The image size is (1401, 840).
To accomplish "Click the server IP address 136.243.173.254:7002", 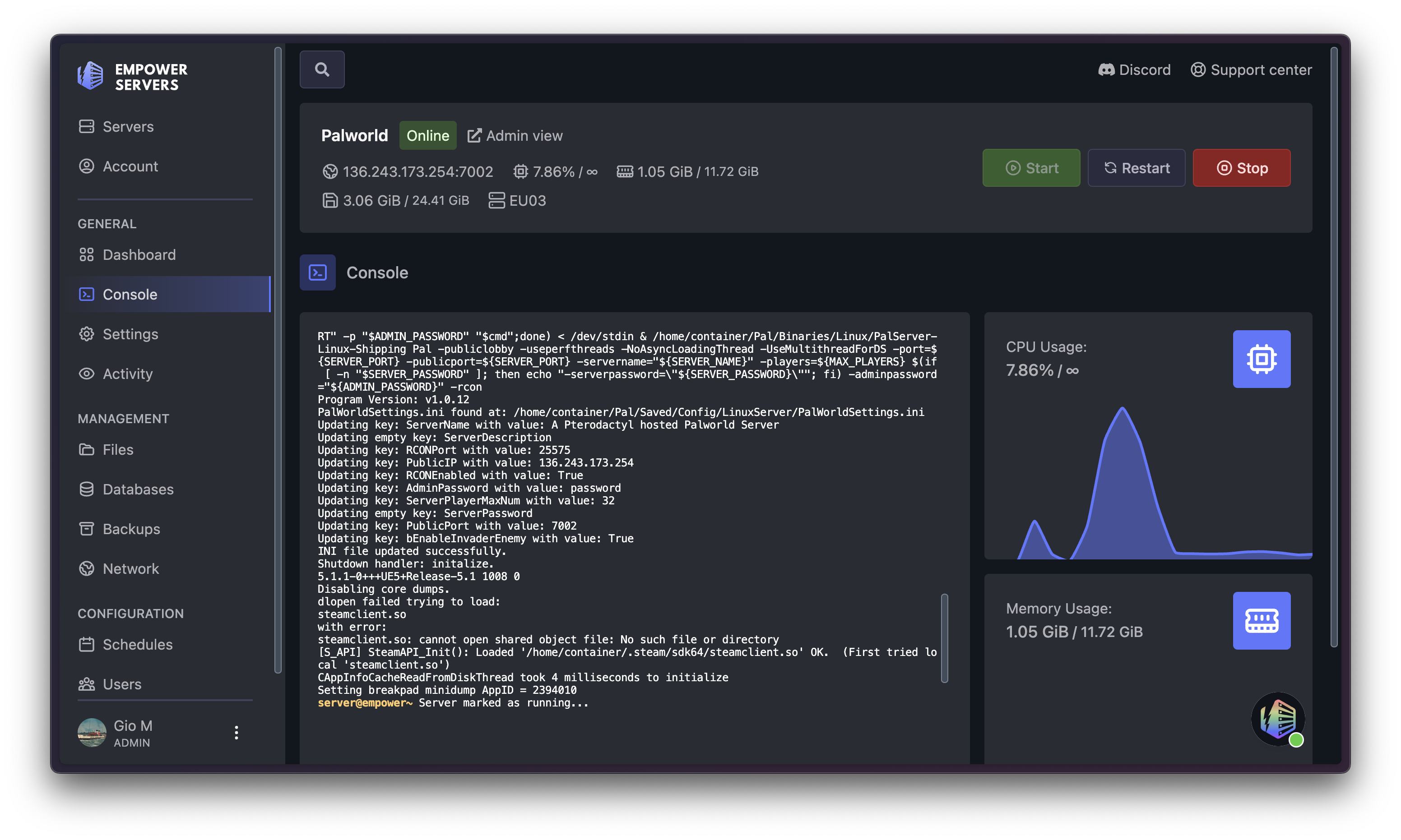I will [x=408, y=171].
